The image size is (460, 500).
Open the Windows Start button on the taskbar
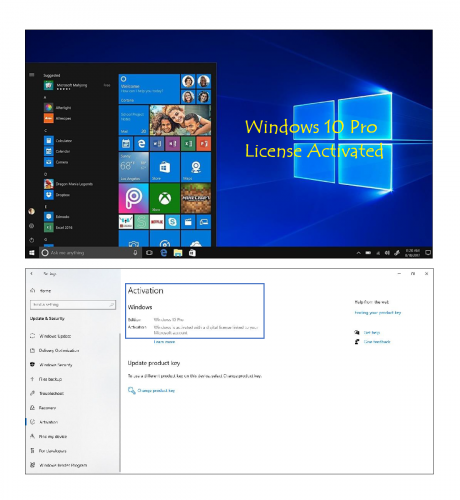pyautogui.click(x=32, y=253)
